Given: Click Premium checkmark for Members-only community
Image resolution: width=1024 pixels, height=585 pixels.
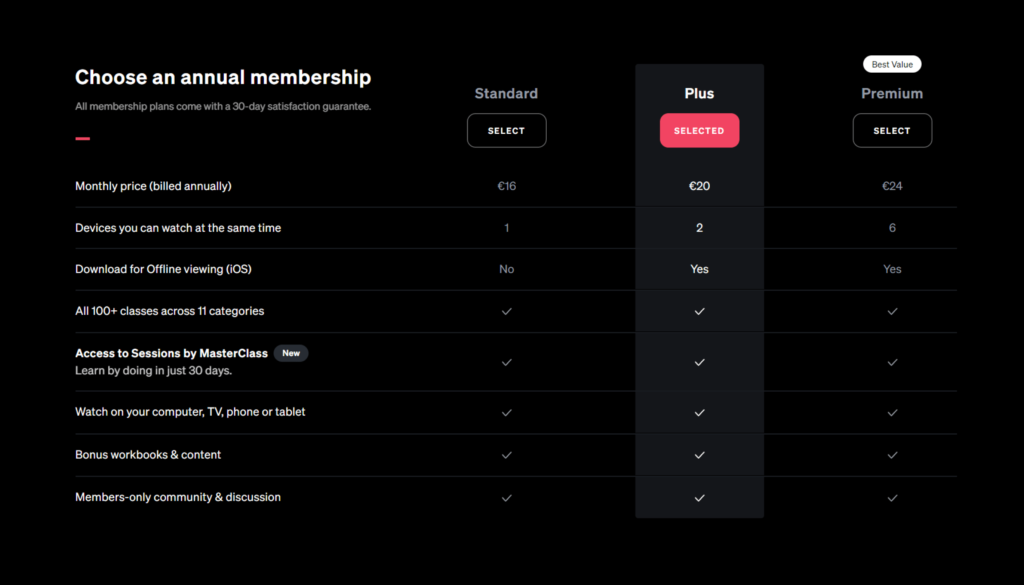Looking at the screenshot, I should click(892, 498).
